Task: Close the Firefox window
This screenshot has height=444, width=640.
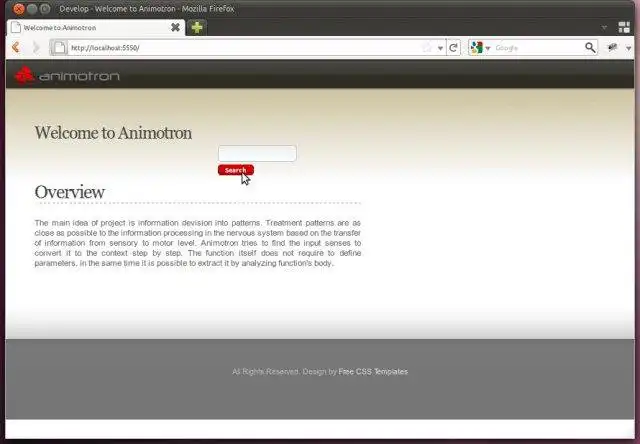Action: click(18, 8)
